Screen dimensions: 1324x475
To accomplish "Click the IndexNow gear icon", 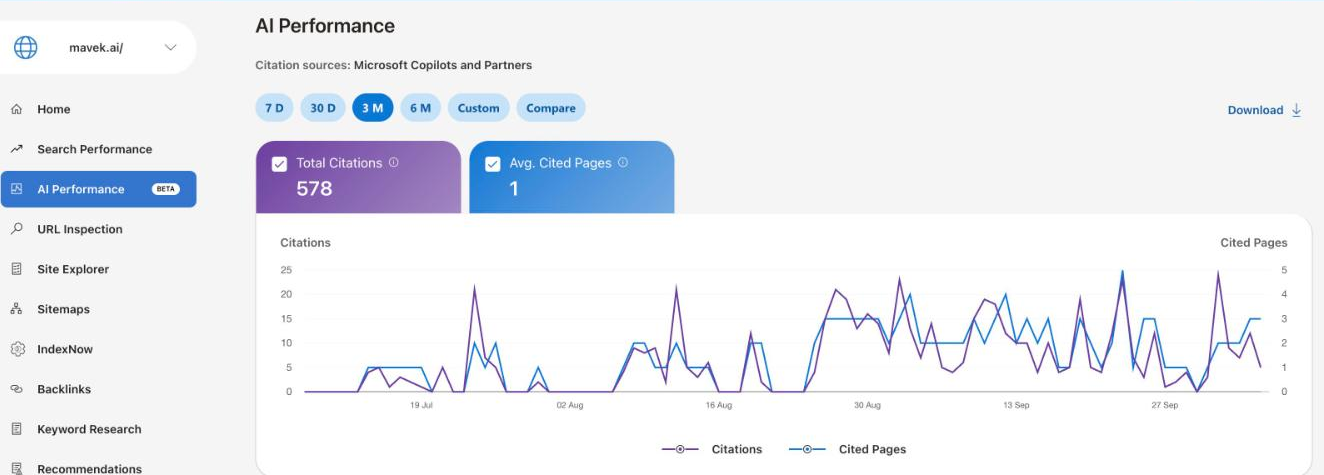I will 16,349.
